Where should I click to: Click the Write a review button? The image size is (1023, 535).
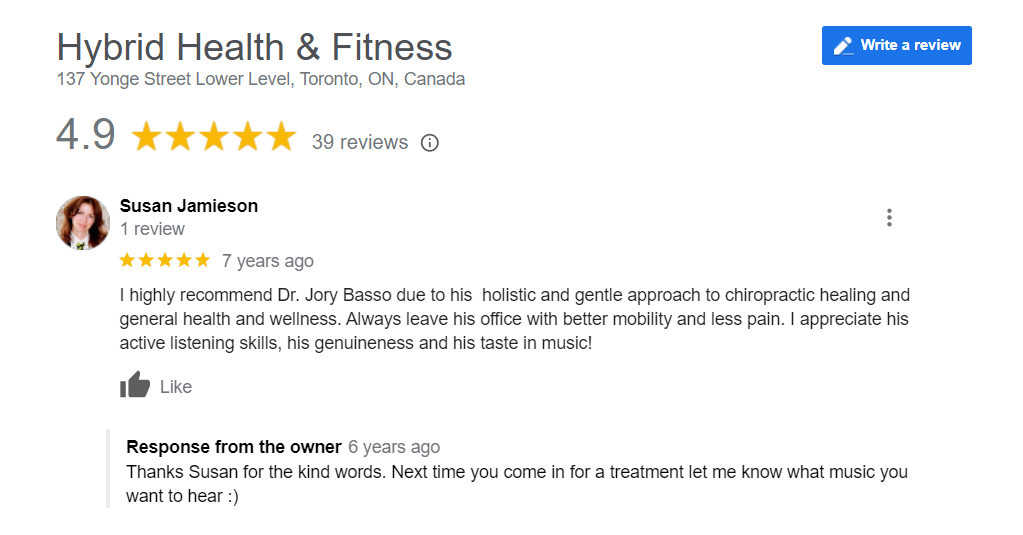point(896,45)
